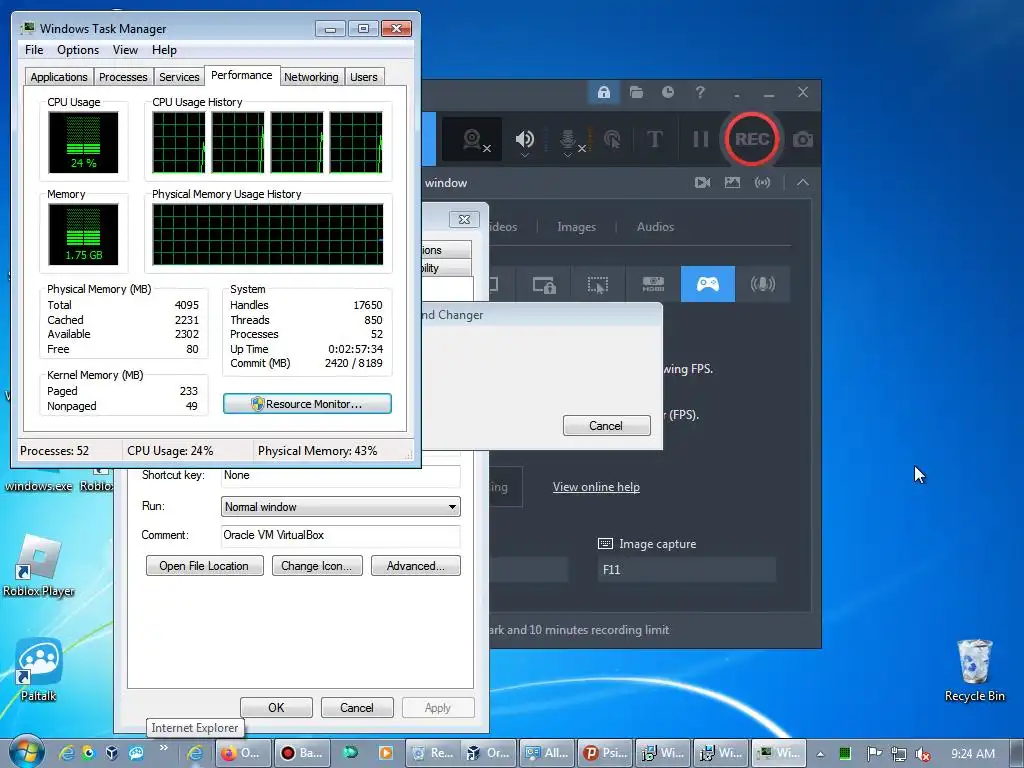Switch to the Applications tab in Task Manager

tap(59, 77)
